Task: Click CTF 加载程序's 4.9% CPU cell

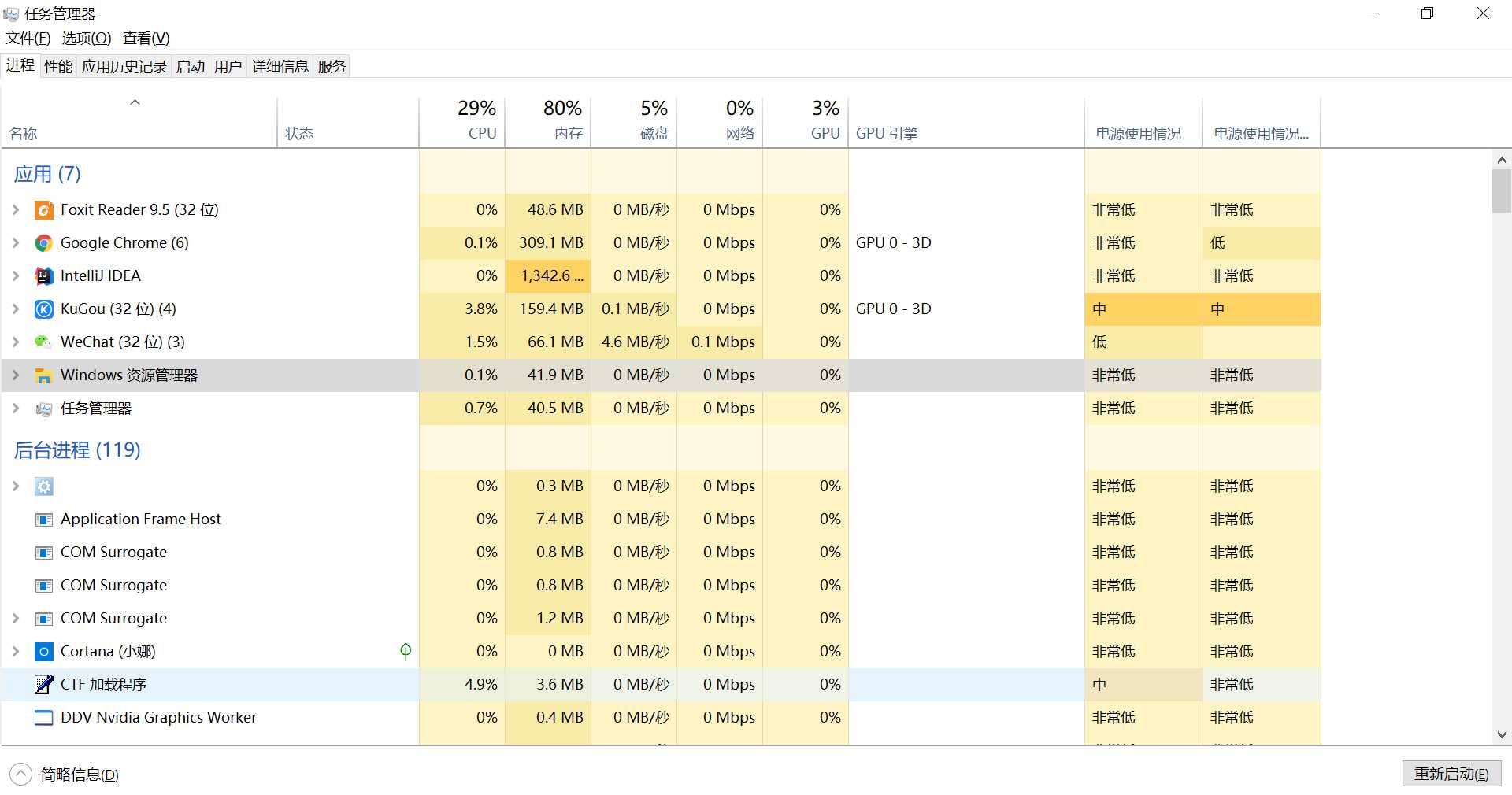Action: point(462,685)
